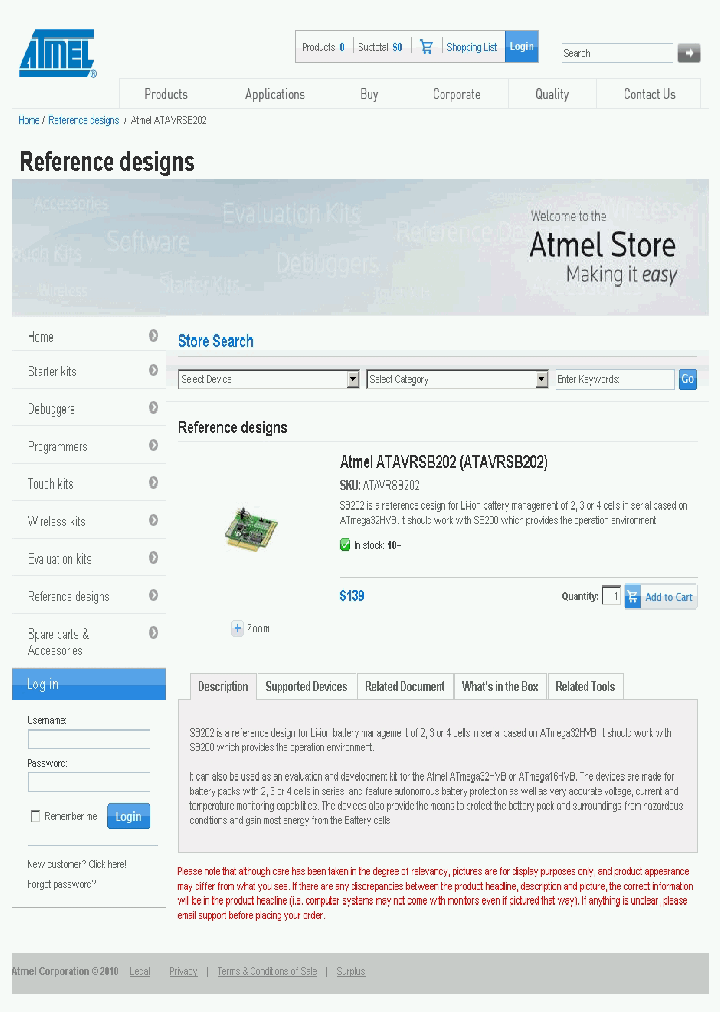
Task: Open the Corporate menu
Action: coord(457,94)
